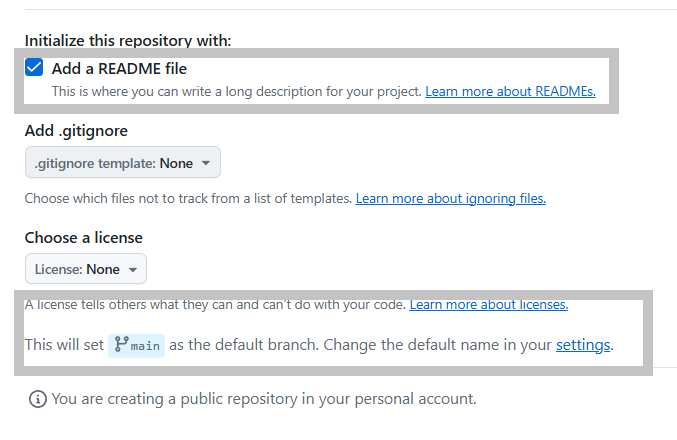Expand the License: None dropdown
The width and height of the screenshot is (677, 440).
click(x=85, y=269)
